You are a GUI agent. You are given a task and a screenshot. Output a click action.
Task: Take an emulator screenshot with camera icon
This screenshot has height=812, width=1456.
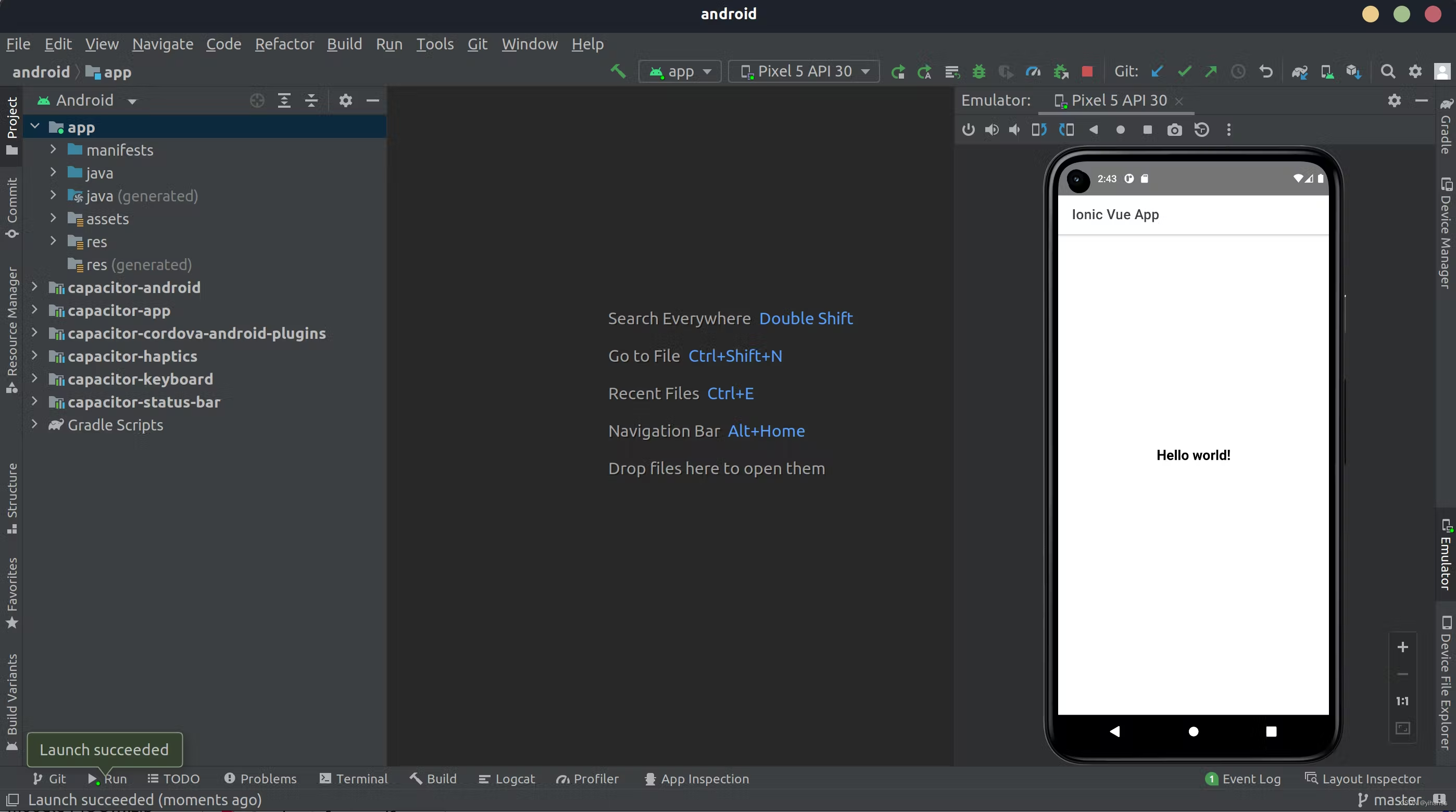(x=1174, y=130)
